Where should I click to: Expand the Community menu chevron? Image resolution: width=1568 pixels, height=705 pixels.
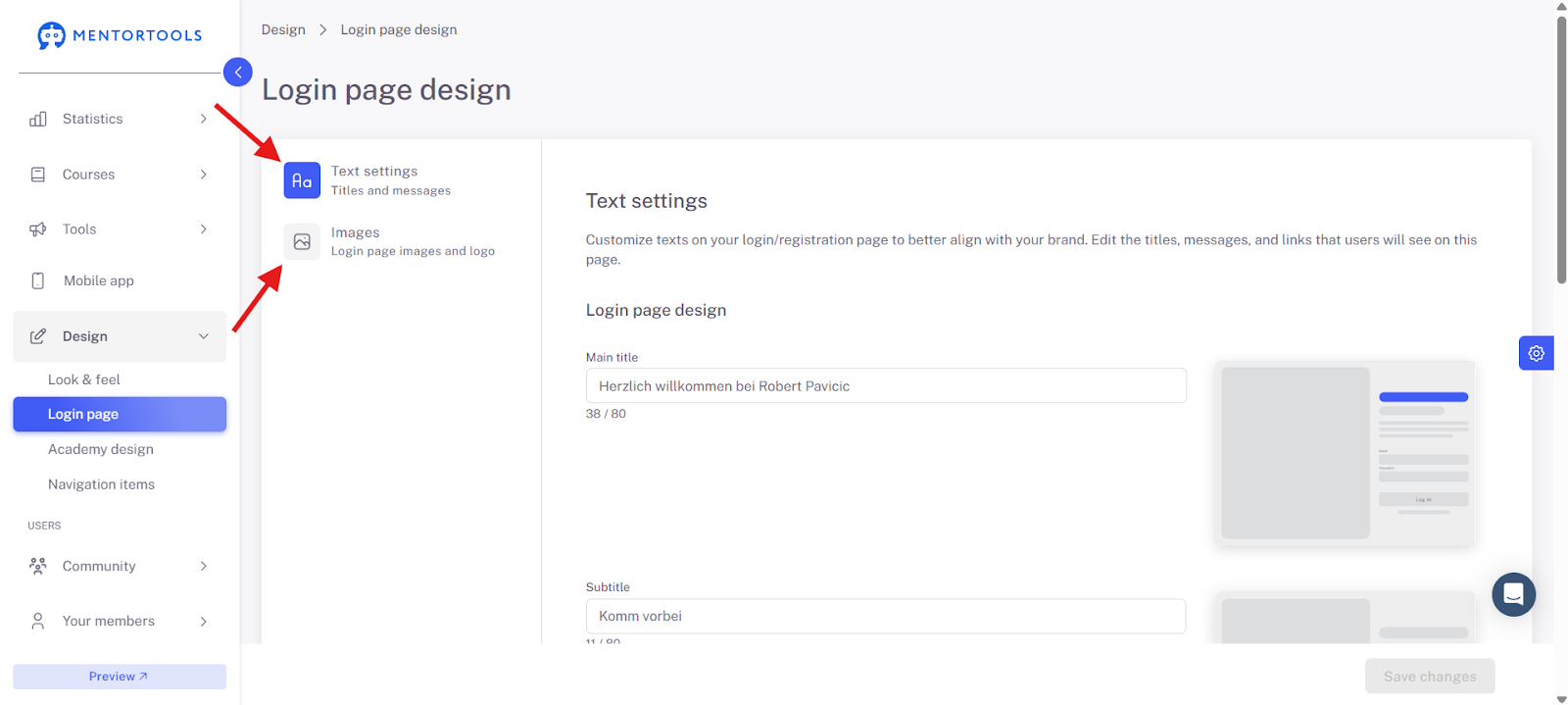coord(204,566)
